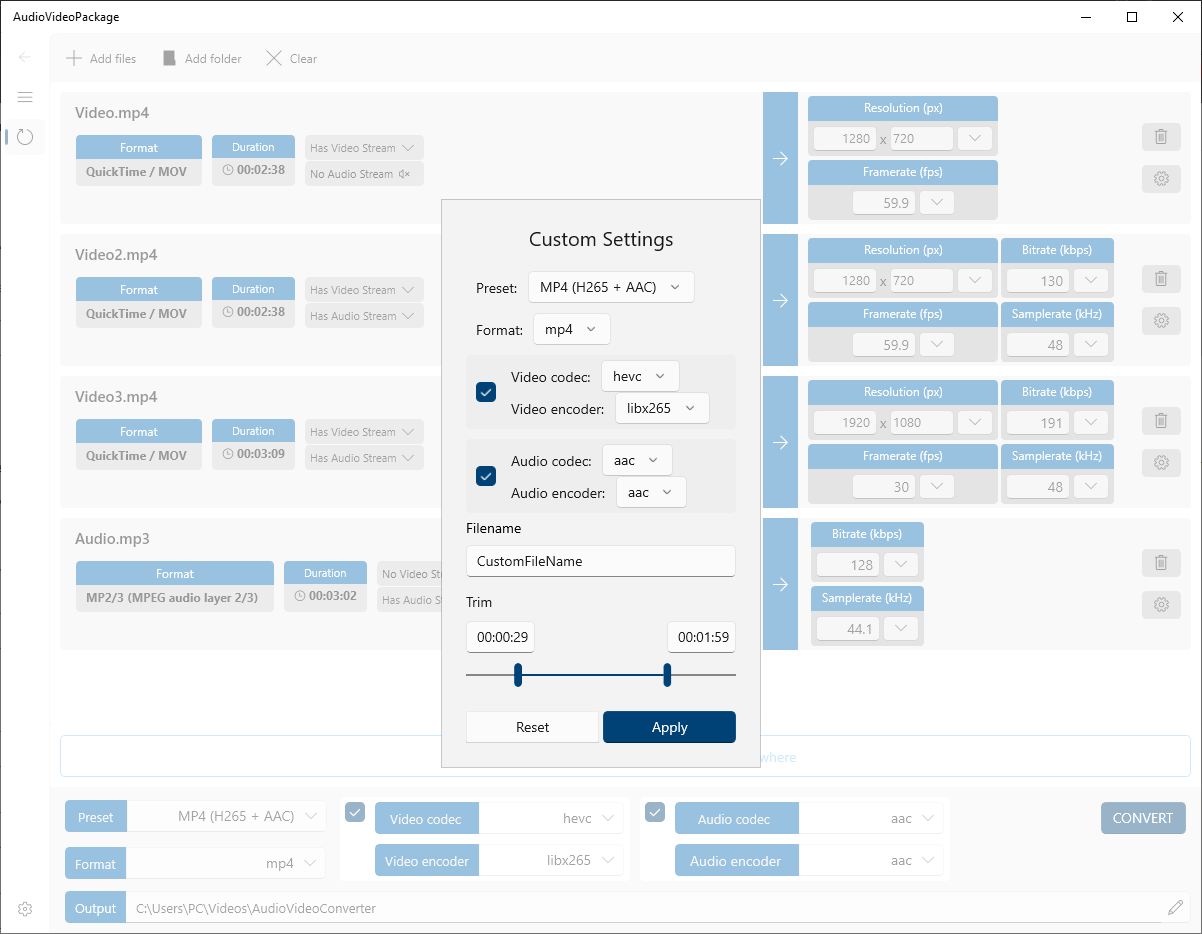The width and height of the screenshot is (1202, 934).
Task: Click the Filename field with CustomFileName
Action: click(601, 561)
